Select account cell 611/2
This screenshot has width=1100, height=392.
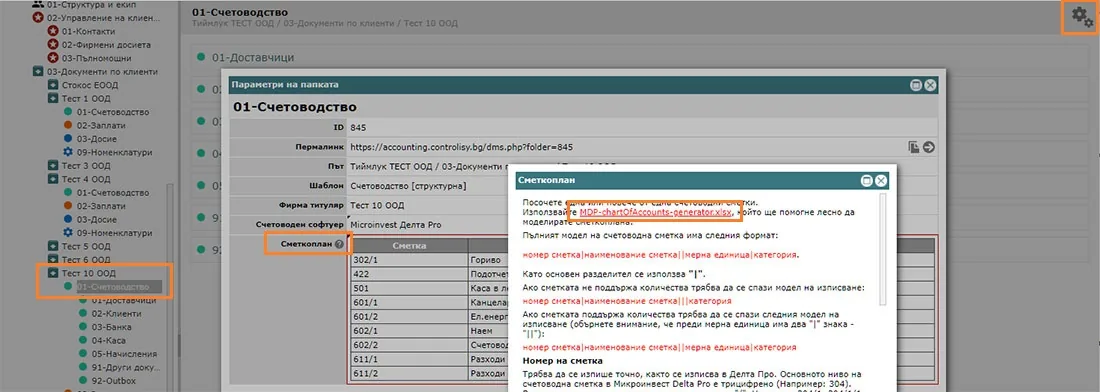tap(409, 374)
